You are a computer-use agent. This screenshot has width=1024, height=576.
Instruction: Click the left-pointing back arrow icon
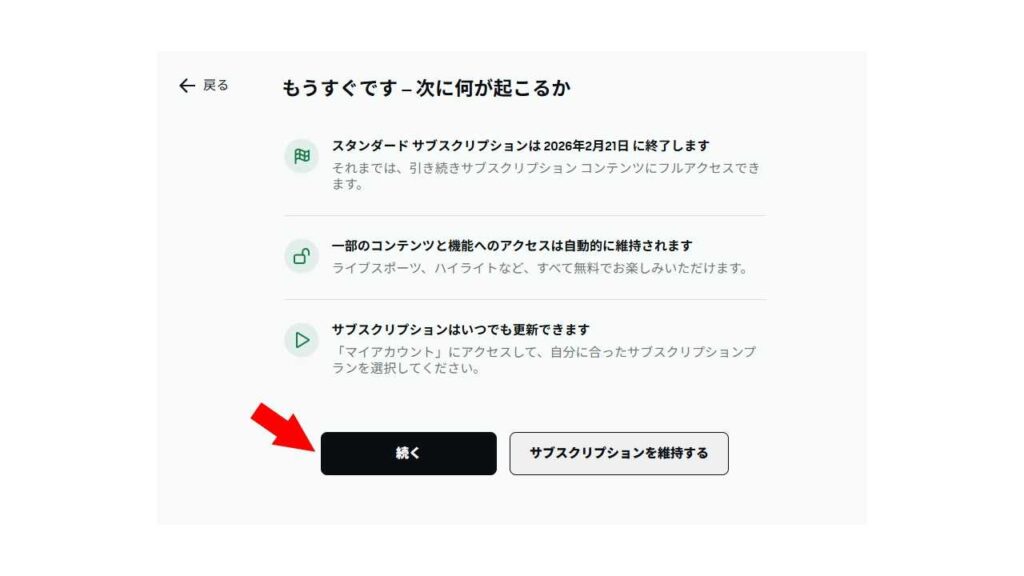click(x=187, y=86)
